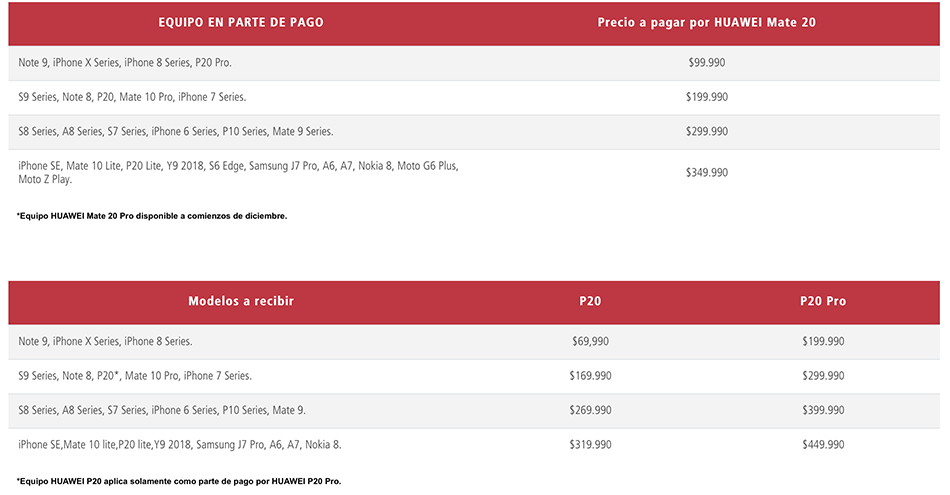950x495 pixels.
Task: Click the $169.990 P20 price cell
Action: pos(590,376)
